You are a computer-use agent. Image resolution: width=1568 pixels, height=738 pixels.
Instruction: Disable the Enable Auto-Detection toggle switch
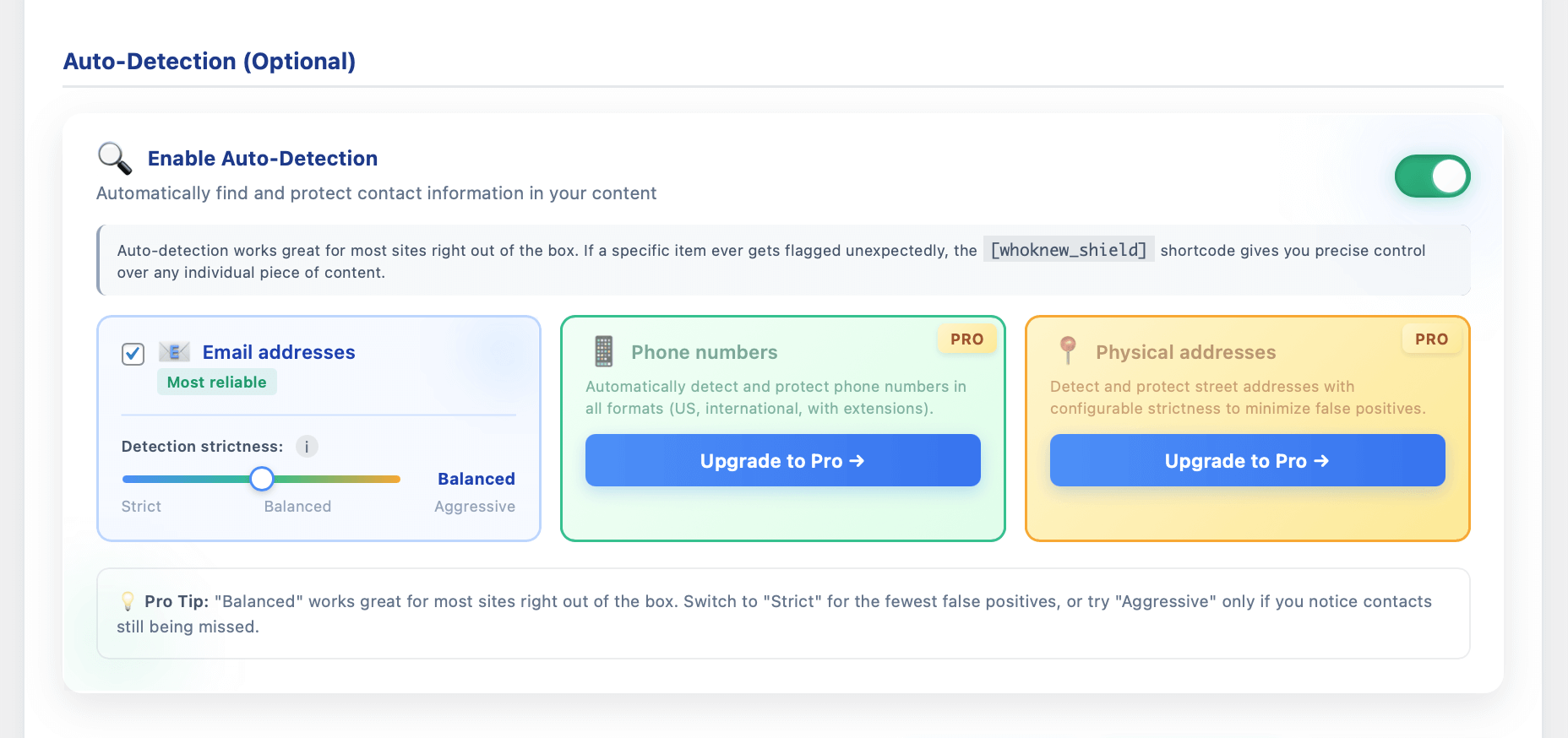[1432, 176]
